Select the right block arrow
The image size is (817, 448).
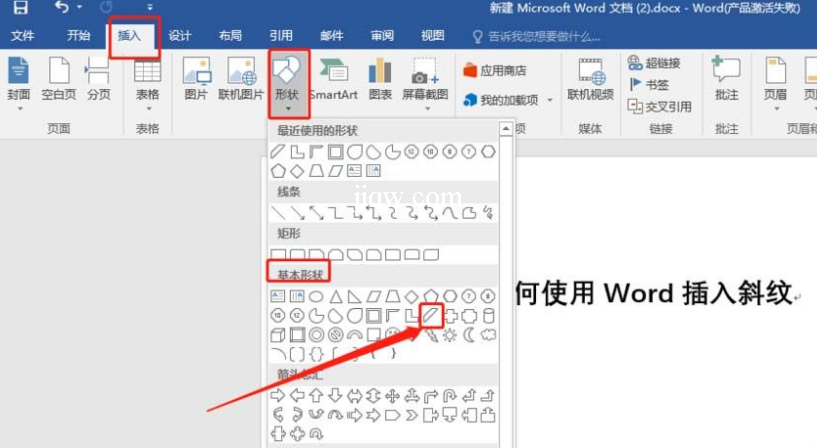coord(278,396)
